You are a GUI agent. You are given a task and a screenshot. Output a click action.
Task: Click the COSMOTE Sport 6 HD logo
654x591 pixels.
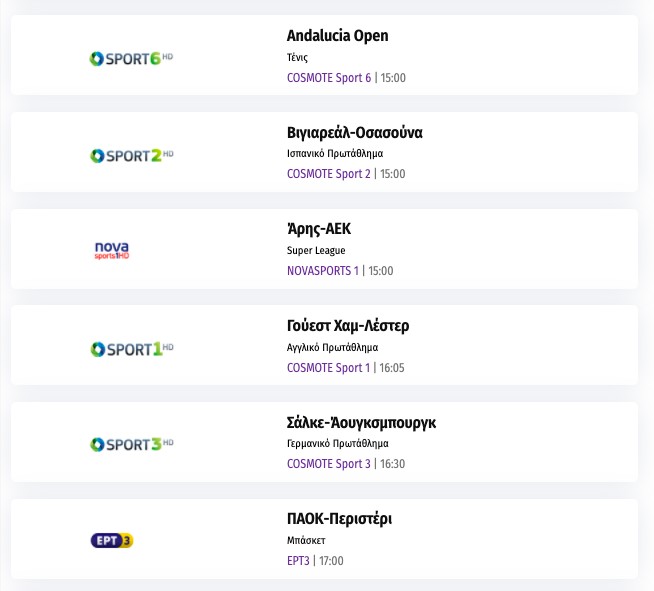point(132,58)
